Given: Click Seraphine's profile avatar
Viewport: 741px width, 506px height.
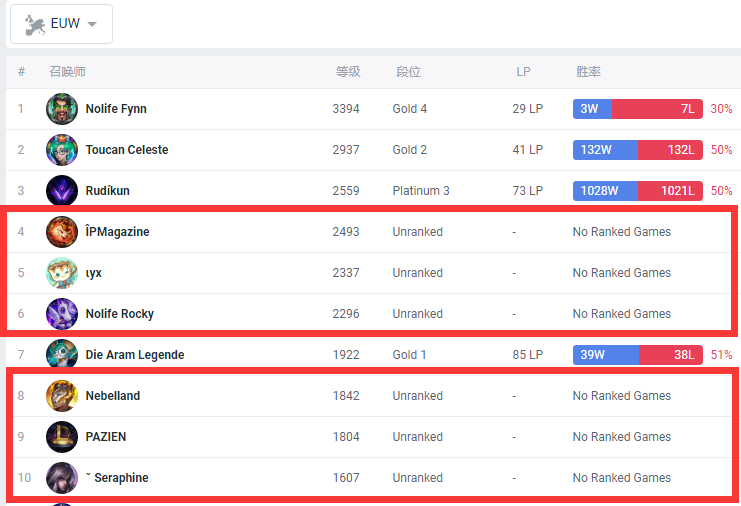Looking at the screenshot, I should (62, 478).
